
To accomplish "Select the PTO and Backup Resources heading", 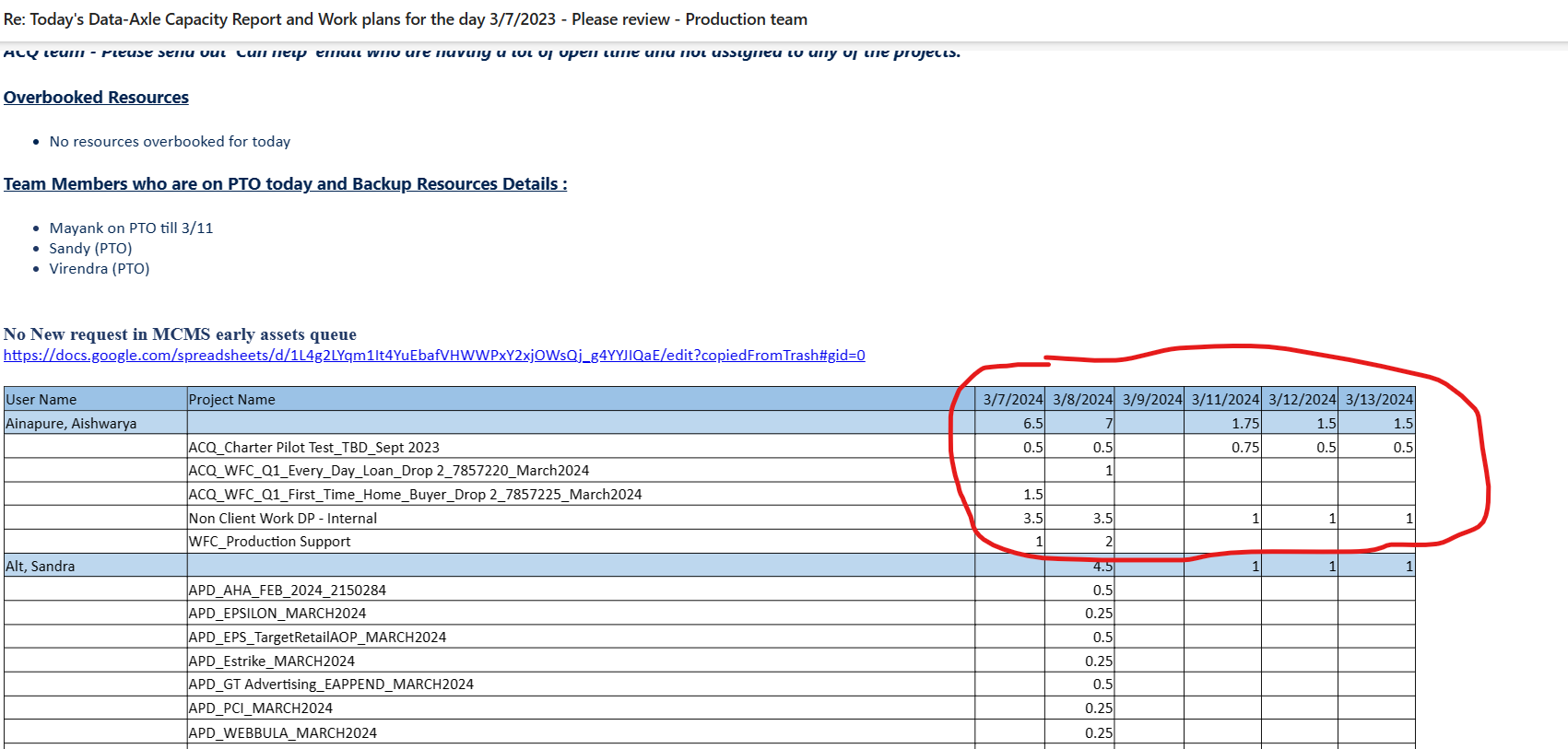I will 286,184.
